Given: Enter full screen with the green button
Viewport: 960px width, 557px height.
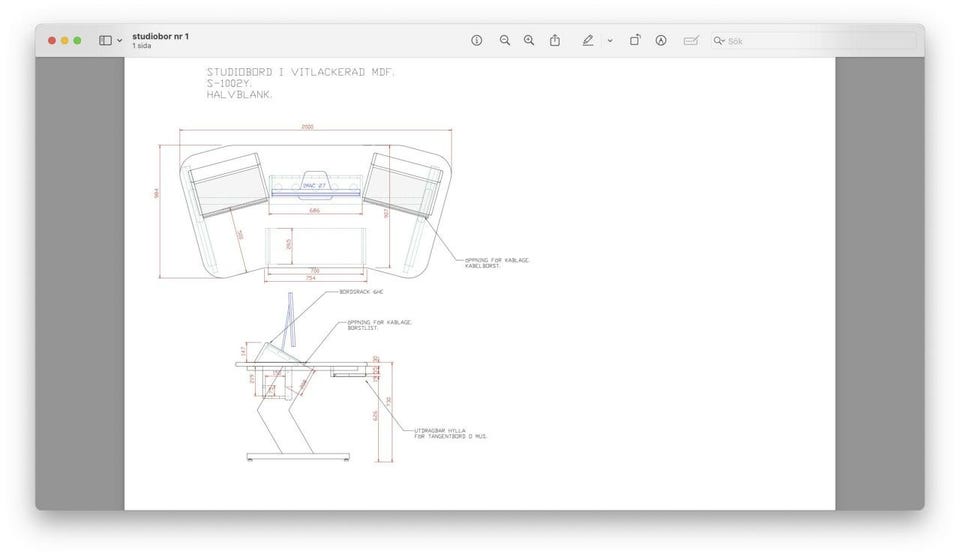Looking at the screenshot, I should [78, 40].
